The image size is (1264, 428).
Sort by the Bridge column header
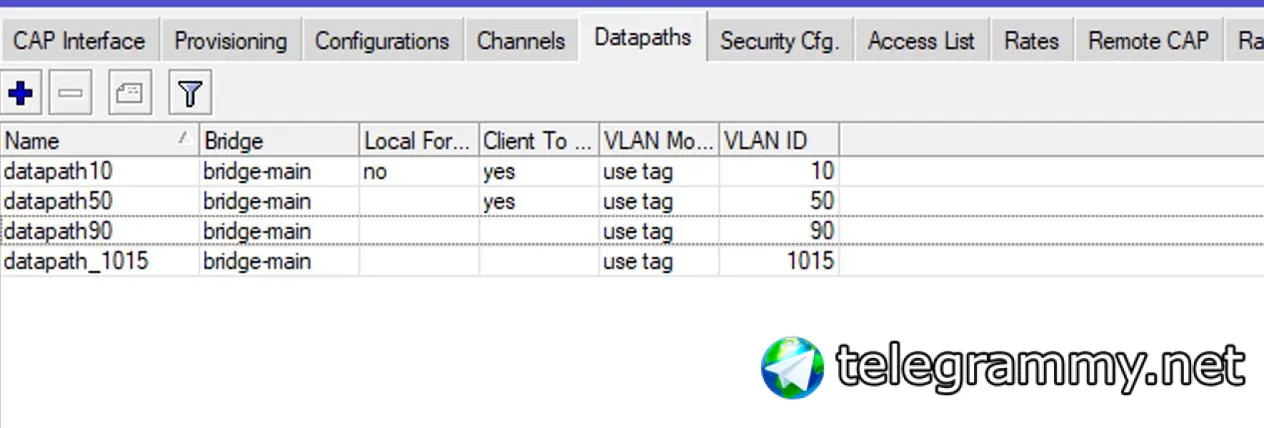[x=279, y=140]
